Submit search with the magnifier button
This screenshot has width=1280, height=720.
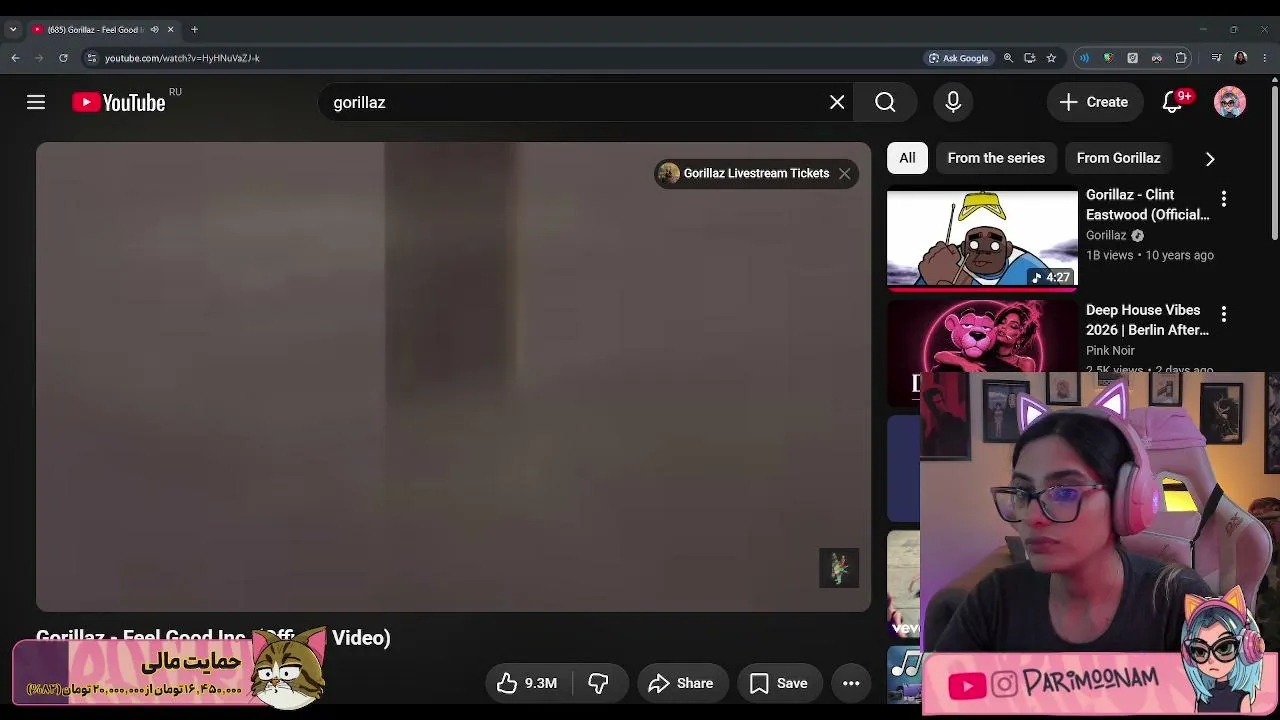tap(885, 102)
